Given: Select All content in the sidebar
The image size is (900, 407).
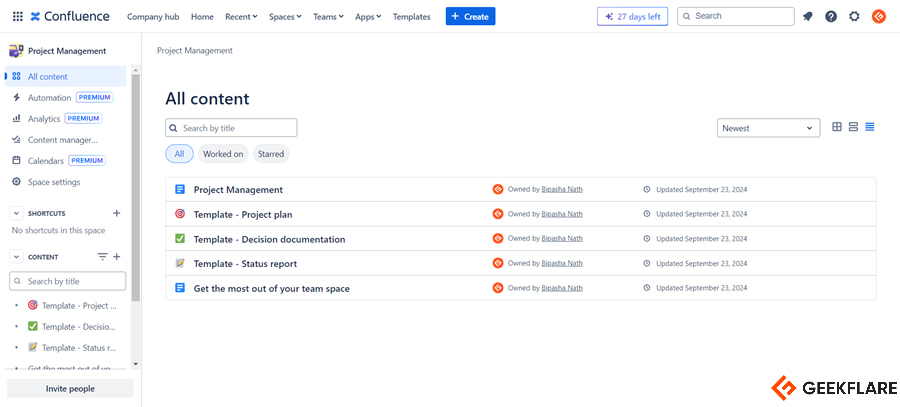Looking at the screenshot, I should [x=65, y=76].
